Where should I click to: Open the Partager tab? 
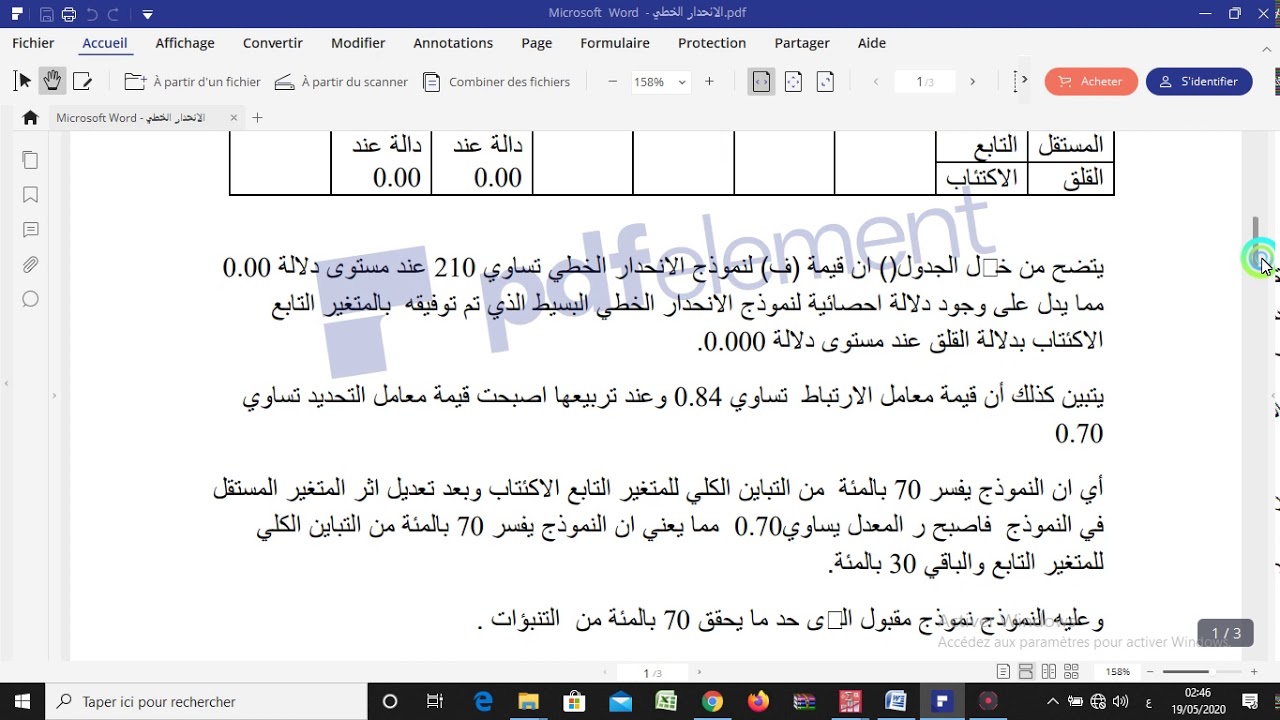802,43
